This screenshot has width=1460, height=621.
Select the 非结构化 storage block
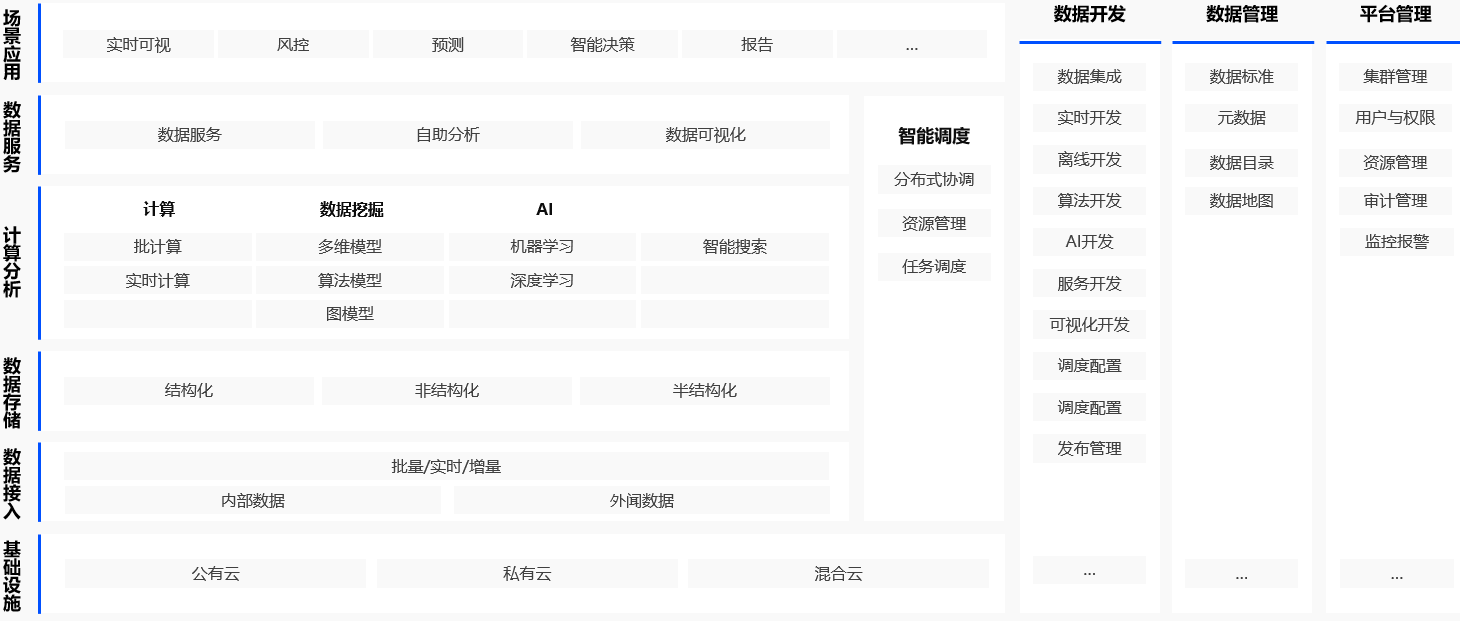[446, 391]
